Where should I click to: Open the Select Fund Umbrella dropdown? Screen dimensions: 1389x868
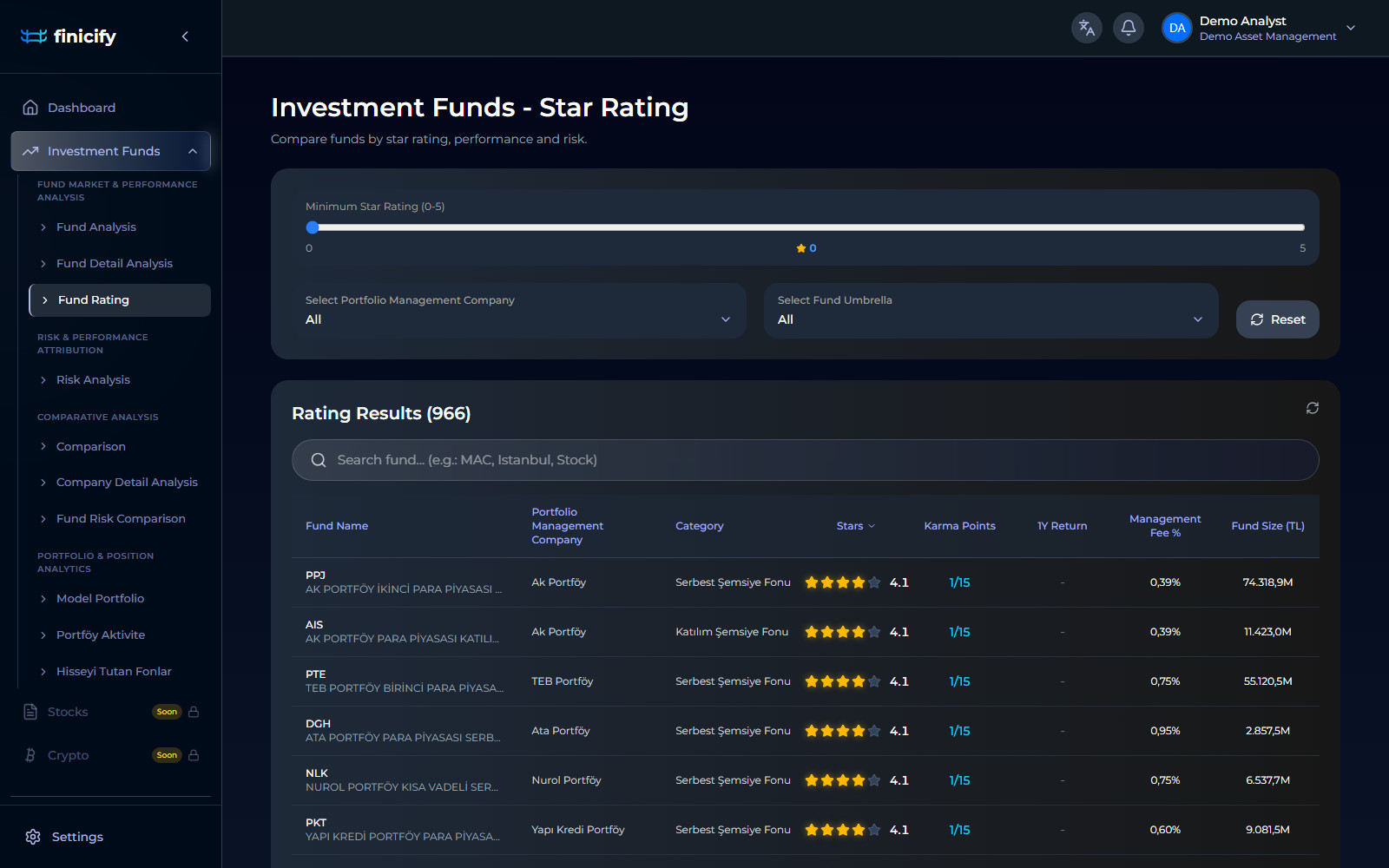[x=991, y=311]
